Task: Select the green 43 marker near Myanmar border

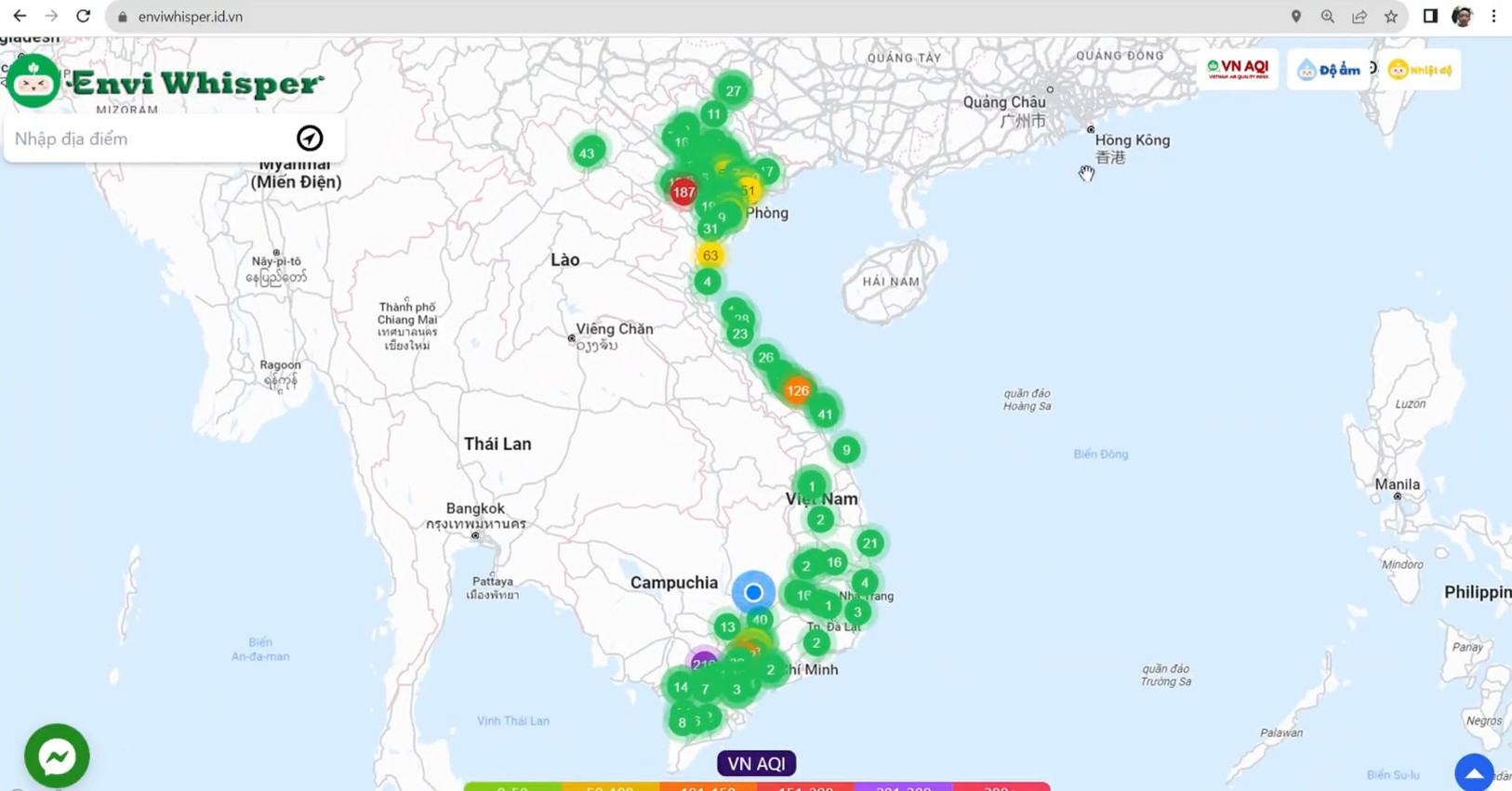Action: click(587, 153)
